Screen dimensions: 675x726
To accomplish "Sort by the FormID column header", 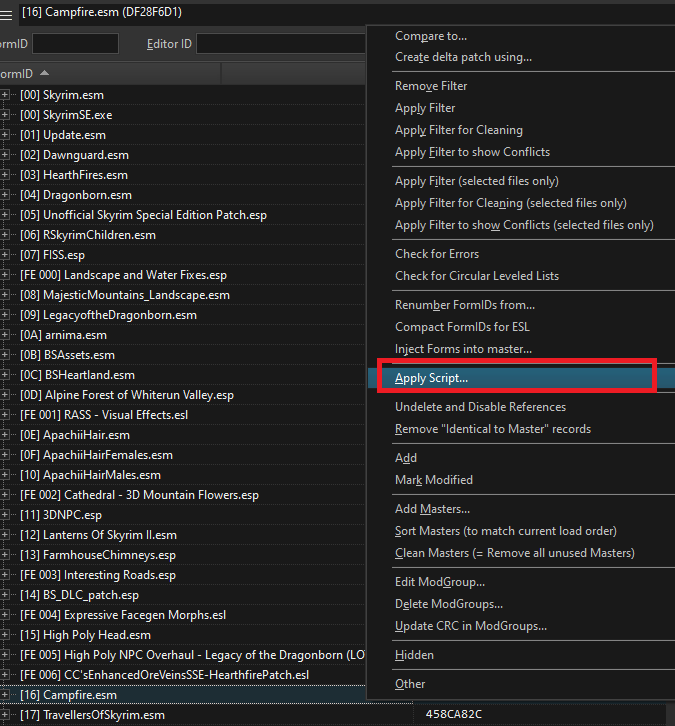I will [x=110, y=74].
